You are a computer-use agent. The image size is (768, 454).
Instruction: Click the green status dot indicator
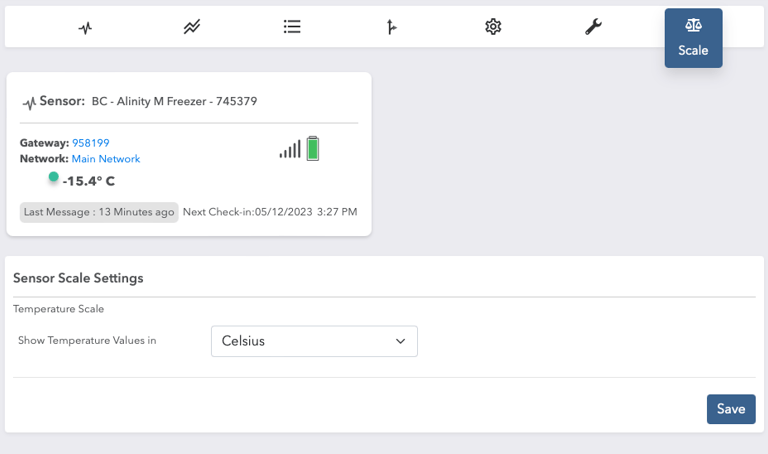point(53,177)
